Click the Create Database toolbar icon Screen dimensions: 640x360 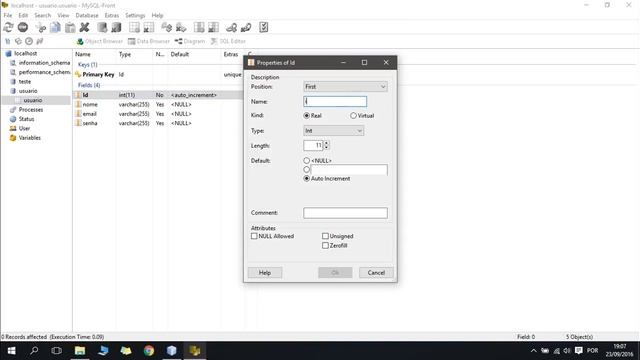pos(102,27)
